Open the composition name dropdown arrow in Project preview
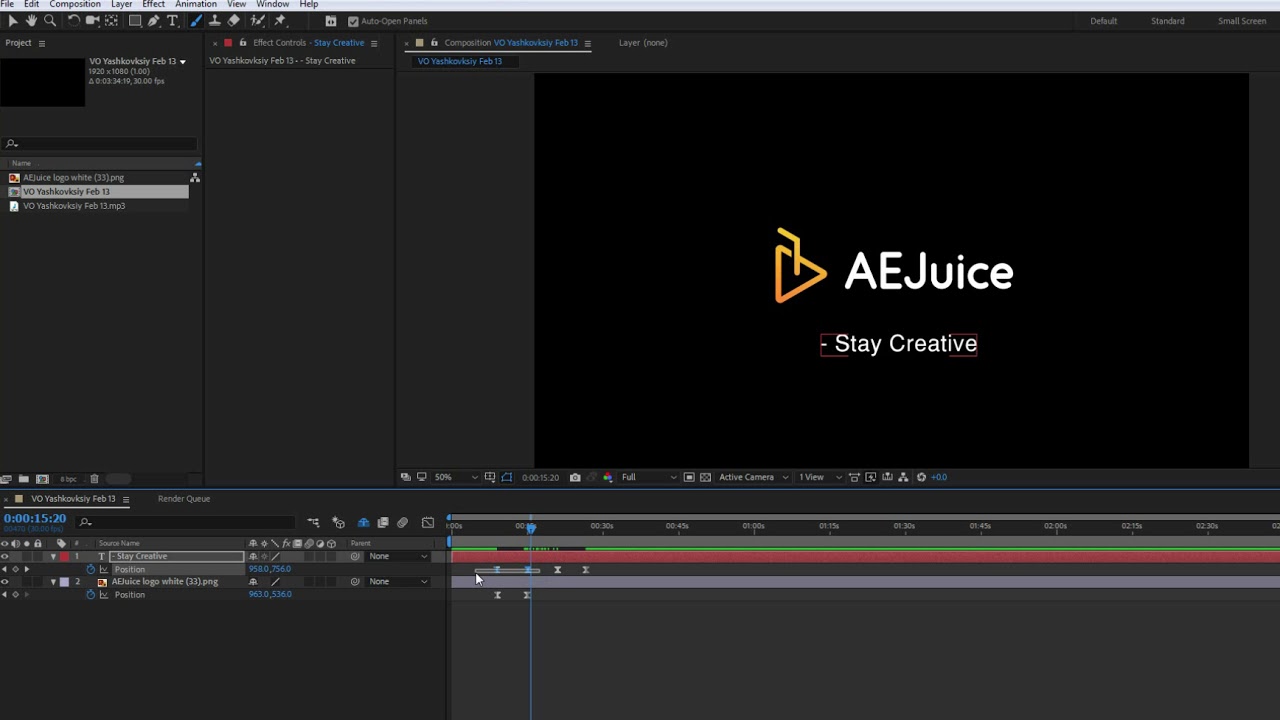This screenshot has width=1280, height=720. pyautogui.click(x=182, y=62)
